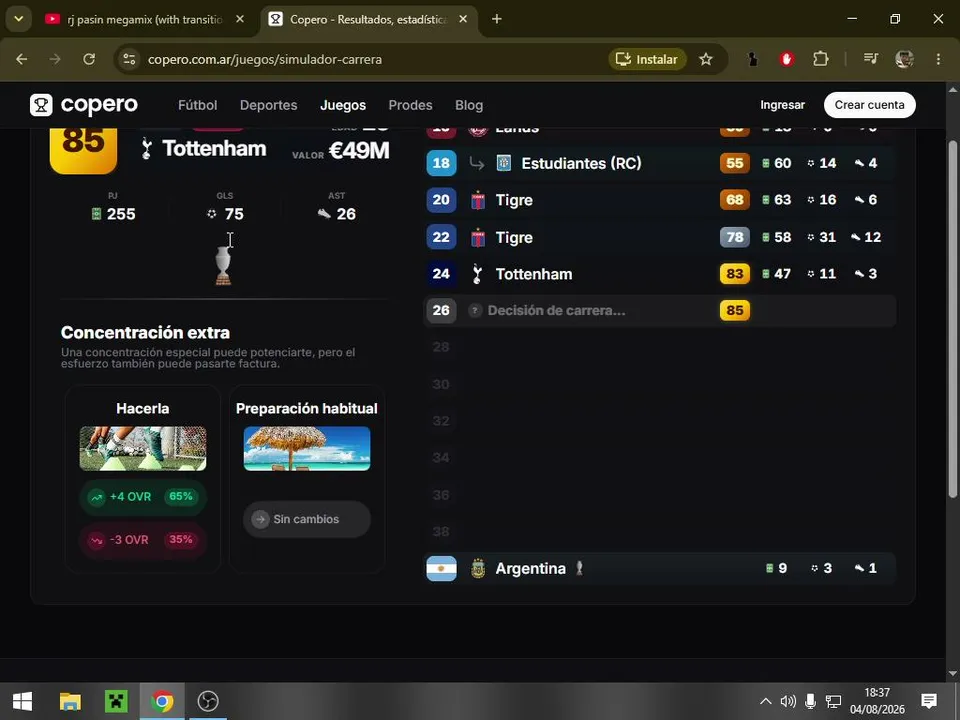960x720 pixels.
Task: Click the Argentina national team row
Action: [x=660, y=568]
